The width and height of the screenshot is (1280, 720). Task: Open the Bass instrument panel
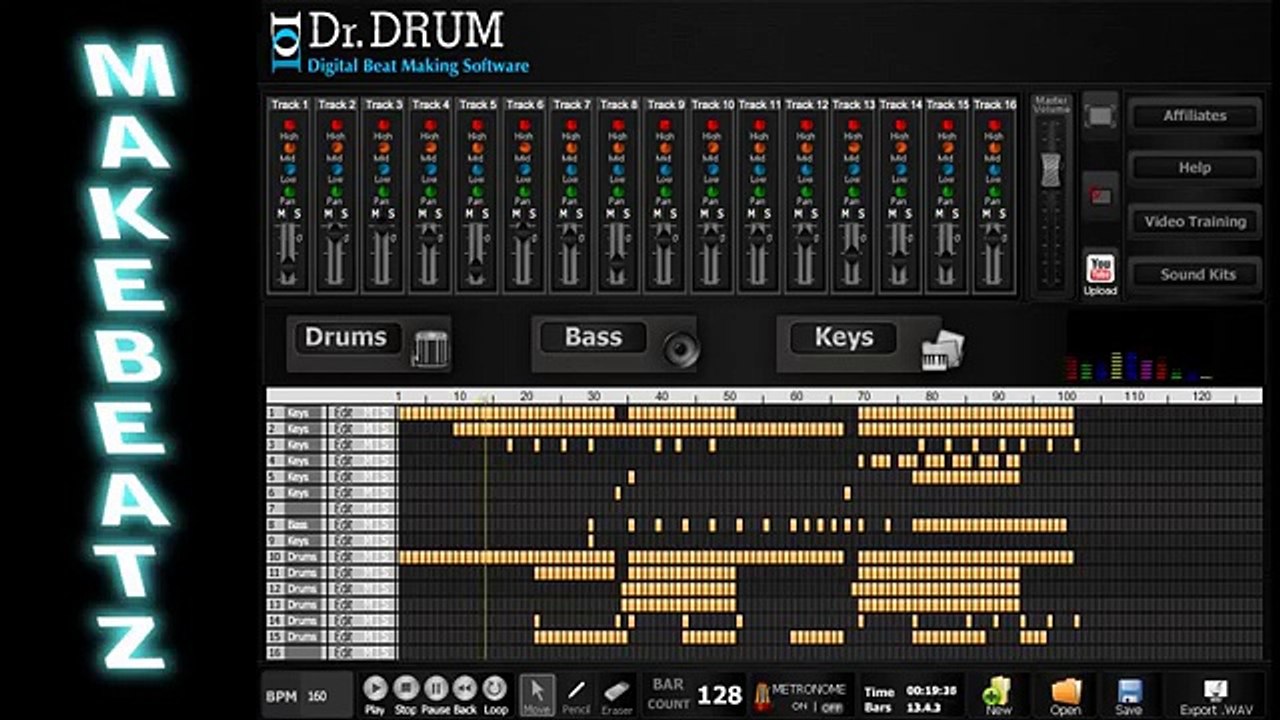coord(593,338)
